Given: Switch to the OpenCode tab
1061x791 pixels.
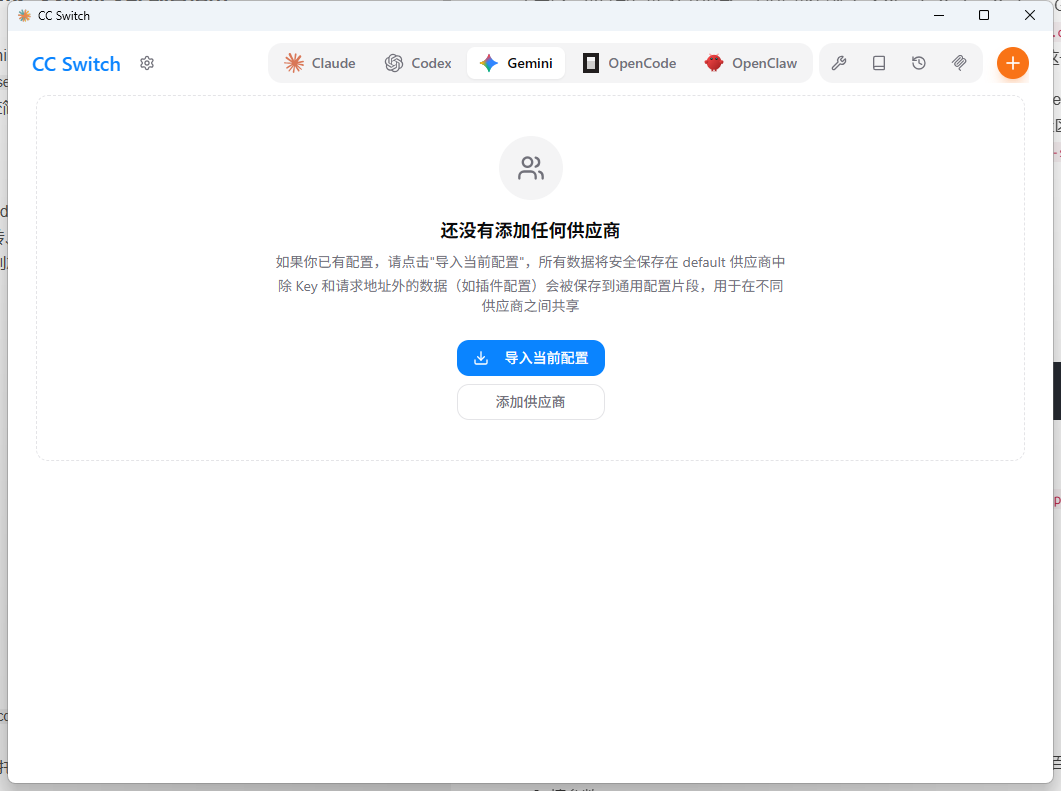Looking at the screenshot, I should pos(630,62).
